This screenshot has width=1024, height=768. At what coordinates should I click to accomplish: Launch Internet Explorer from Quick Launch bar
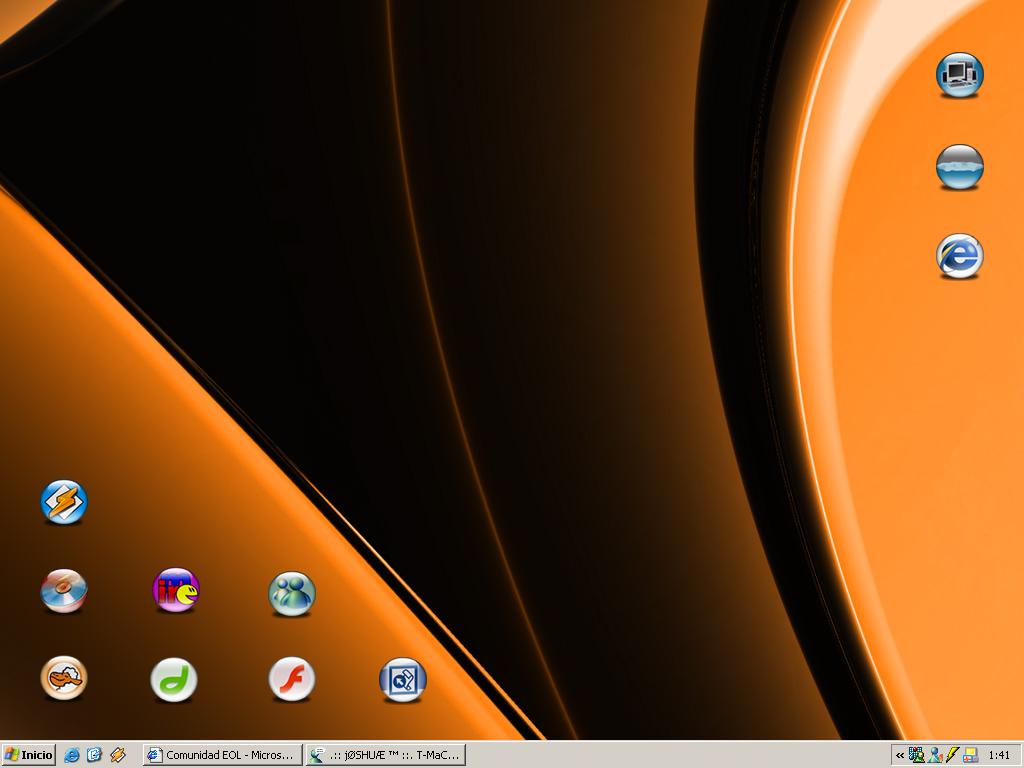pos(72,755)
